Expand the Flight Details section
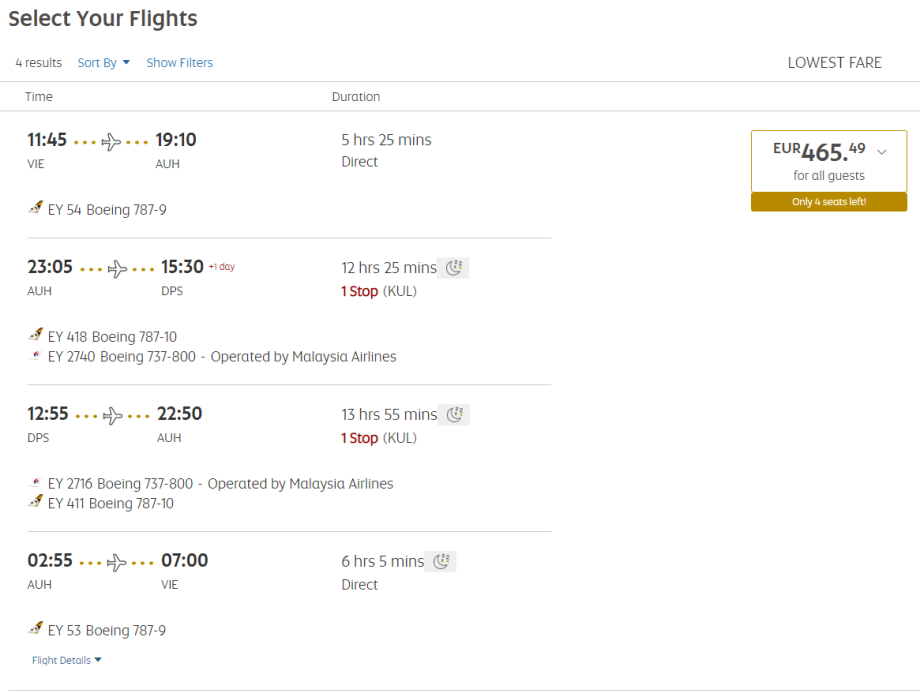Screen dimensions: 920x693 pos(67,660)
